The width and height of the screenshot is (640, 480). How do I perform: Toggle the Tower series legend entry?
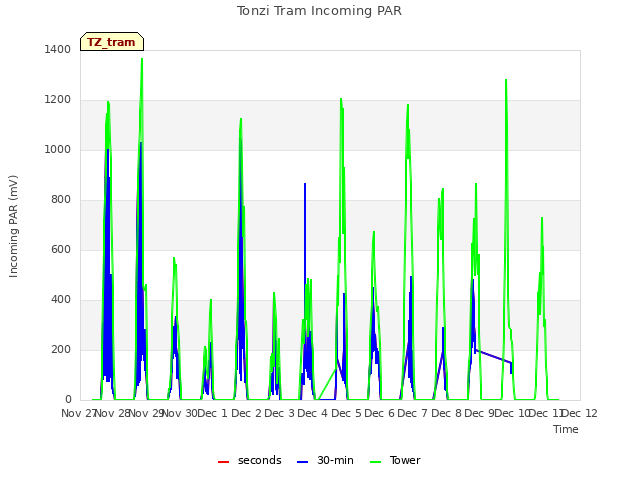tap(395, 460)
